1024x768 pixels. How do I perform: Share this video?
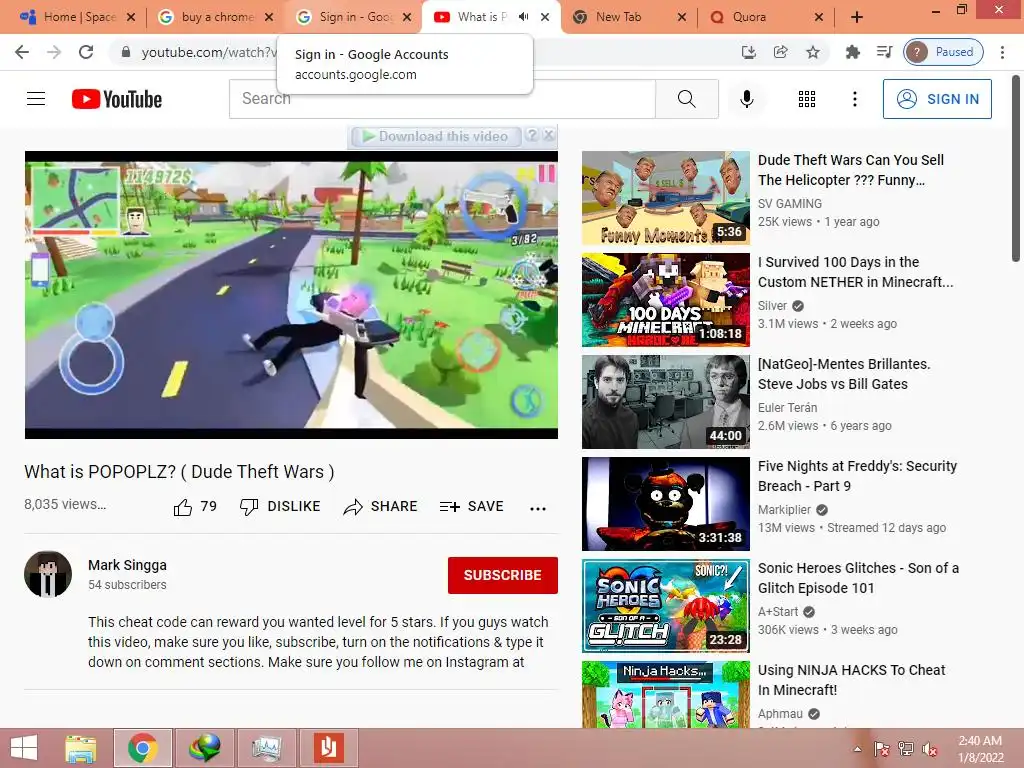point(380,507)
